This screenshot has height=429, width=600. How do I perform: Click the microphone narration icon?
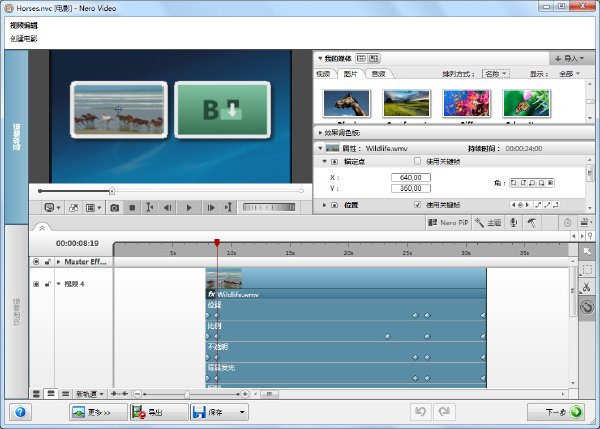[514, 222]
